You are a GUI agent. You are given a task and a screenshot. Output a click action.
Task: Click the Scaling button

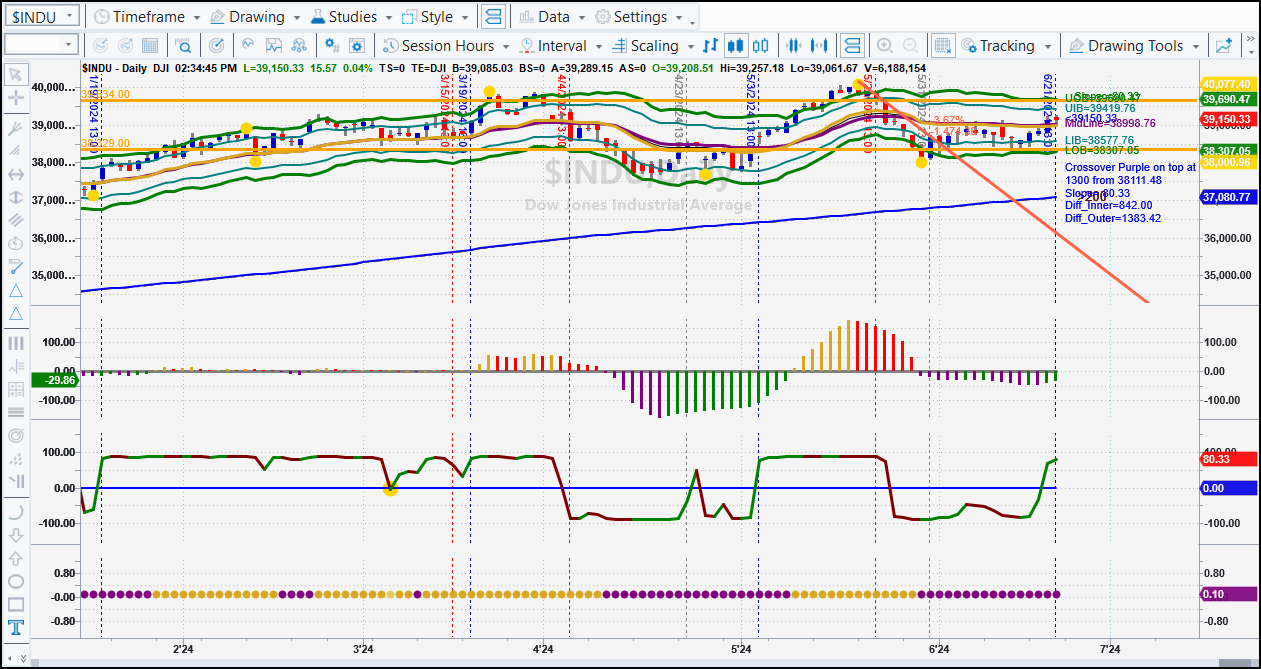click(x=646, y=46)
